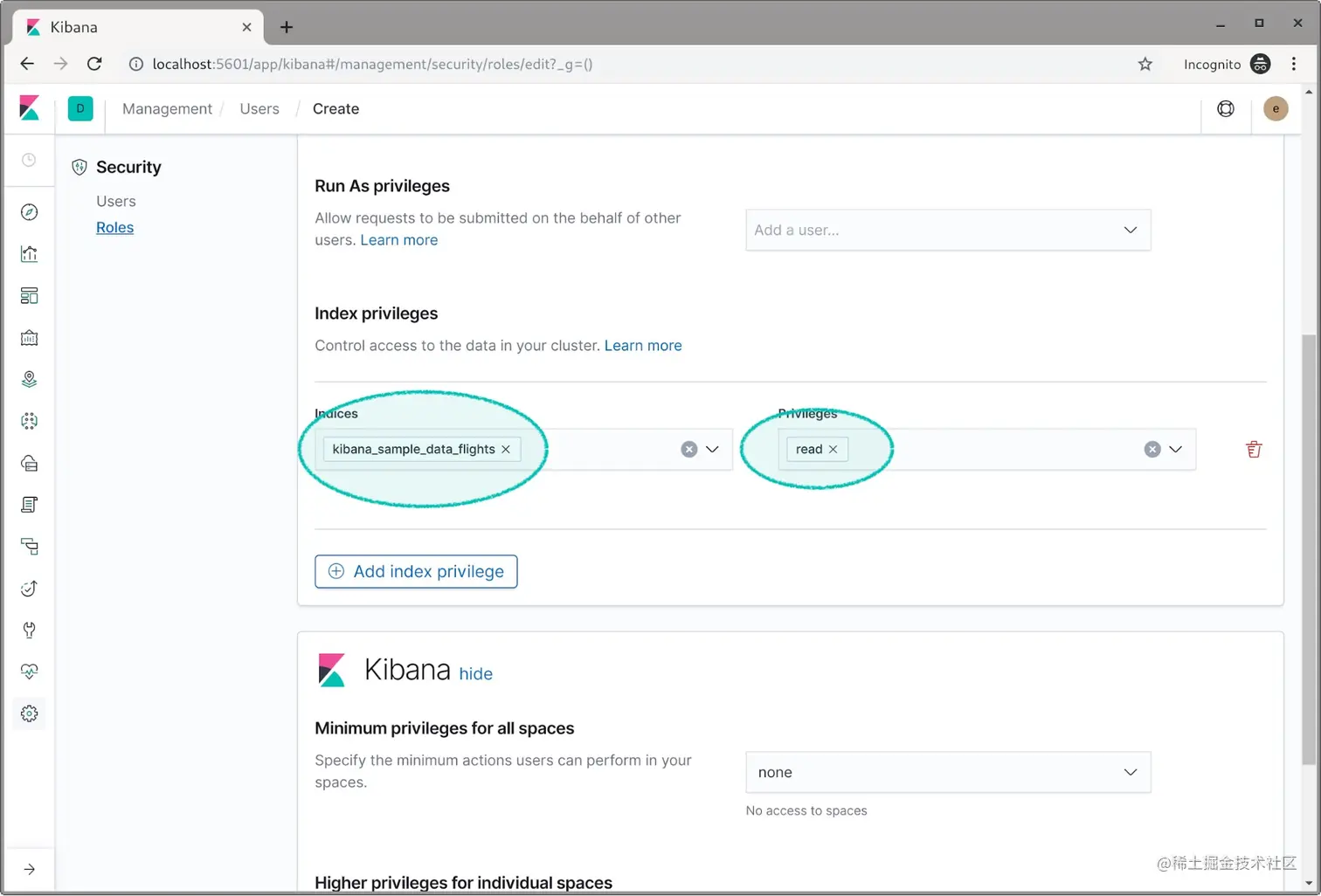
Task: Click Add index privilege button
Action: 416,571
